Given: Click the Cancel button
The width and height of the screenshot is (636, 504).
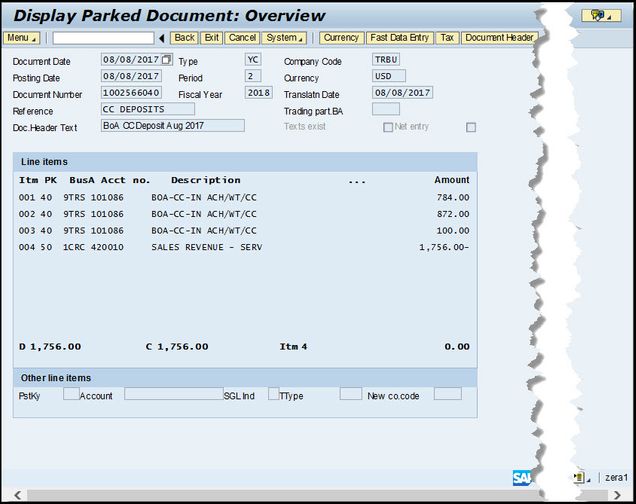Looking at the screenshot, I should [x=242, y=38].
